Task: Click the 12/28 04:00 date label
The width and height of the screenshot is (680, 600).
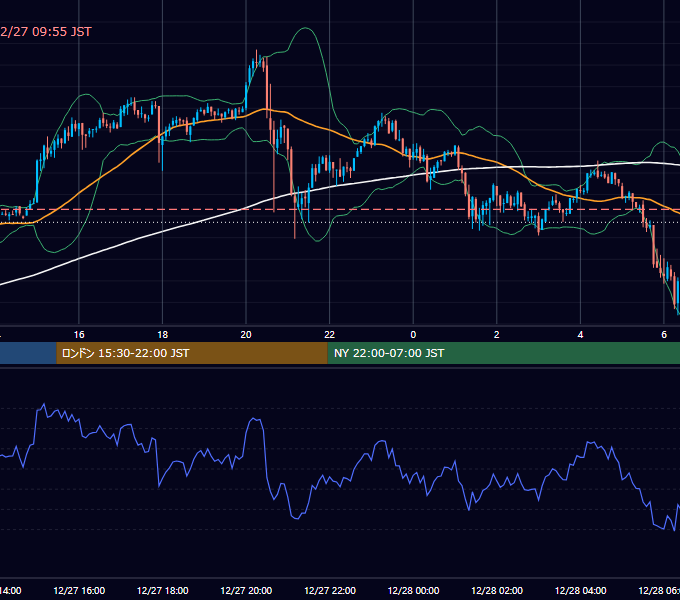Action: pos(581,590)
